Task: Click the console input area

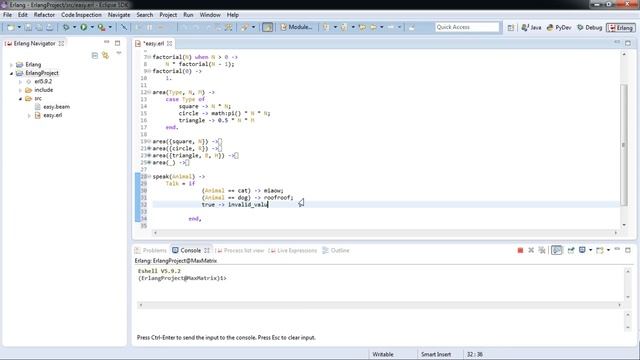Action: pos(380,322)
